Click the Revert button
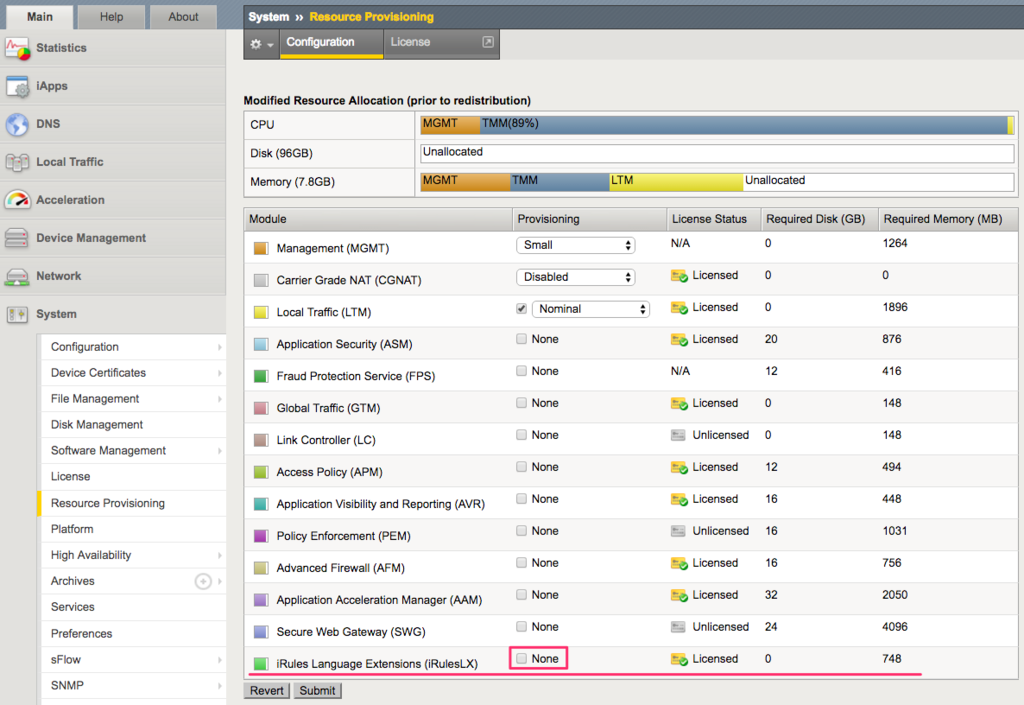Viewport: 1024px width, 705px height. pos(267,691)
